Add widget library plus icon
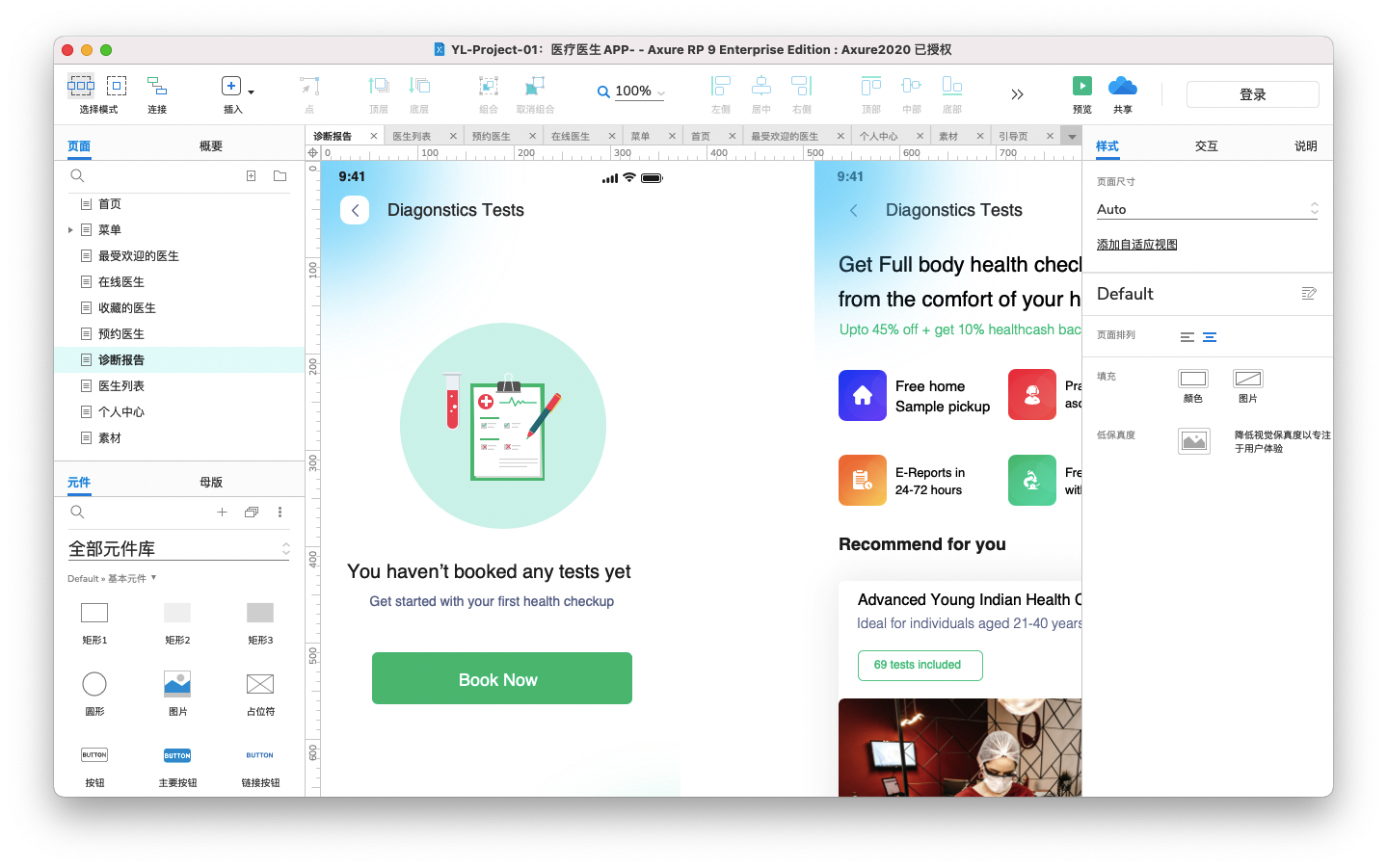This screenshot has width=1387, height=868. pyautogui.click(x=222, y=512)
